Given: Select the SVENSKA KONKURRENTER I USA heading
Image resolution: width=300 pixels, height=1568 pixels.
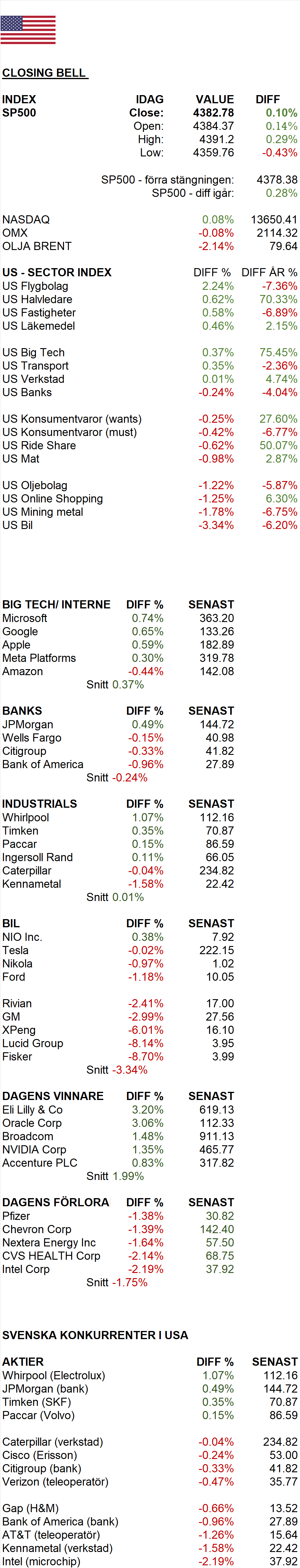Looking at the screenshot, I should pyautogui.click(x=95, y=1335).
